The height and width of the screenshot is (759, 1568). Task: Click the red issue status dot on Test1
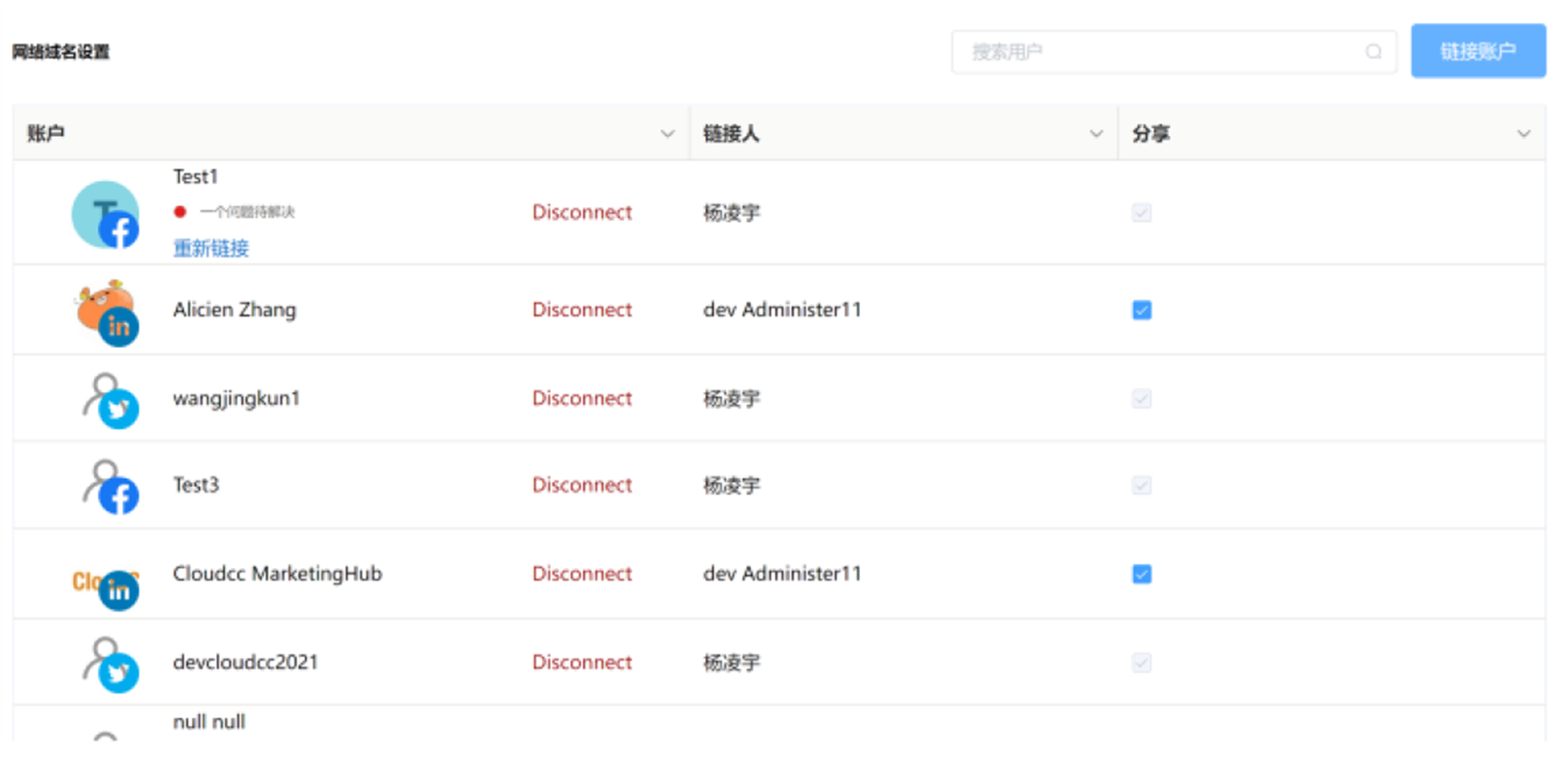pos(180,212)
